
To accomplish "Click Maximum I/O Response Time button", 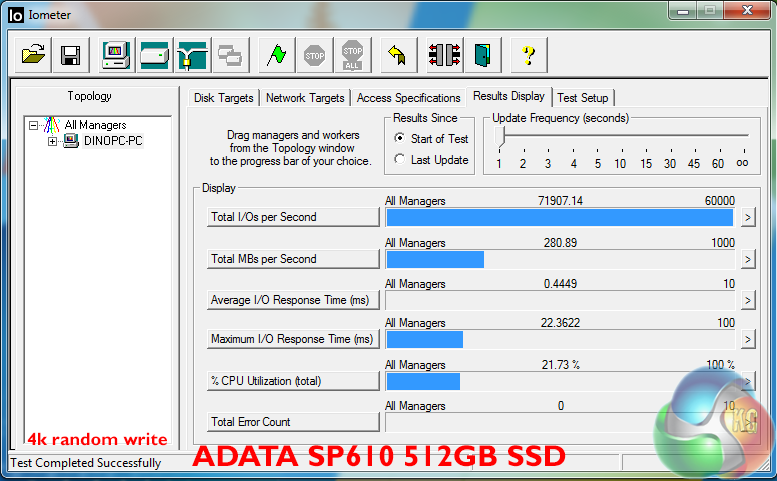I will tap(293, 339).
